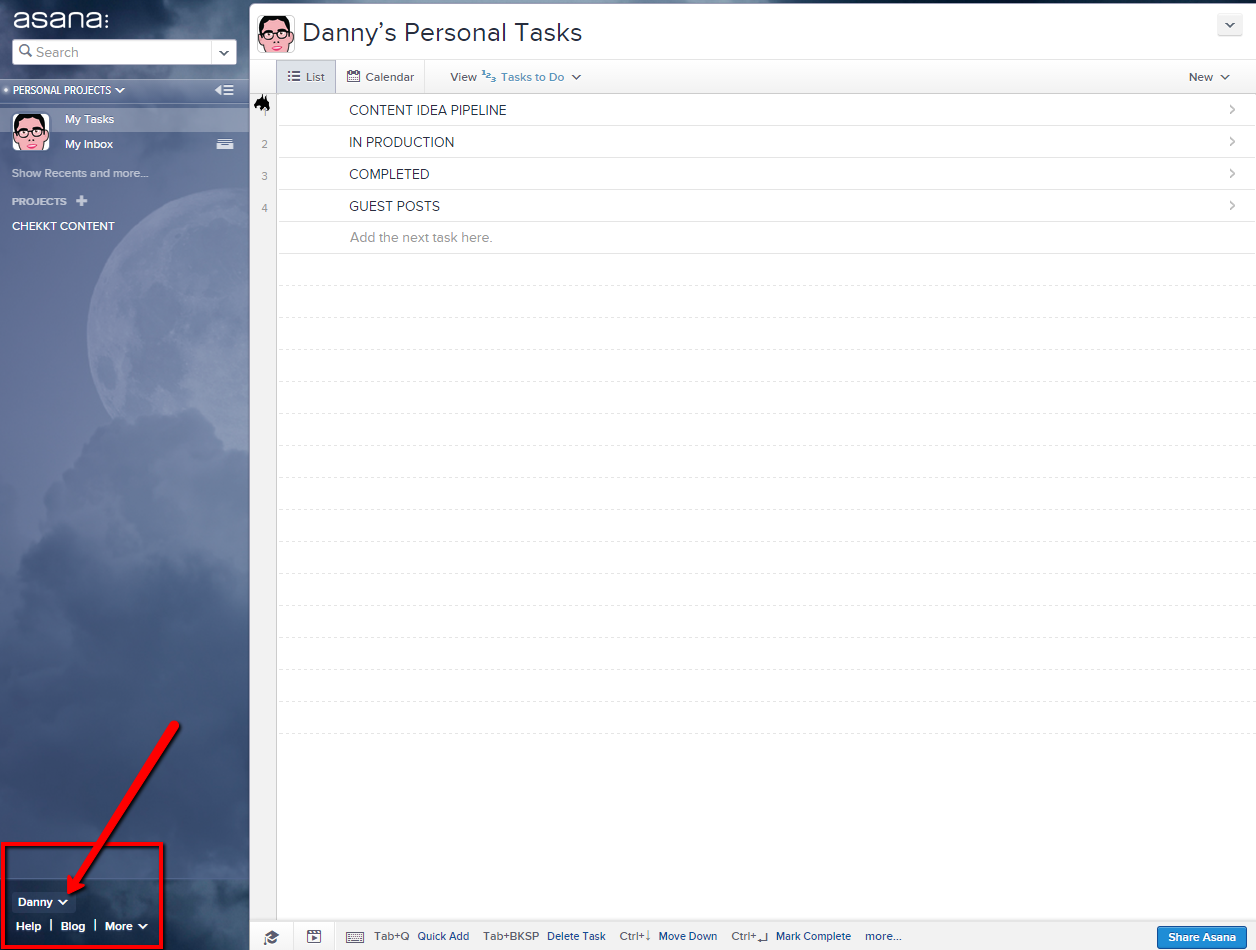Open the Danny account menu

[x=43, y=902]
